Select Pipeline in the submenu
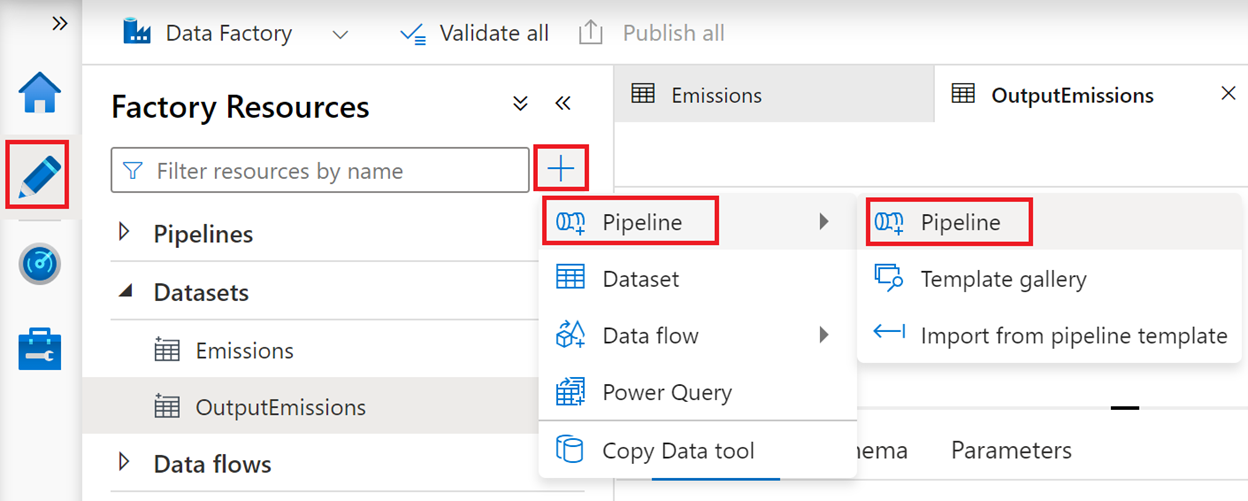This screenshot has height=501, width=1248. coord(1052,222)
